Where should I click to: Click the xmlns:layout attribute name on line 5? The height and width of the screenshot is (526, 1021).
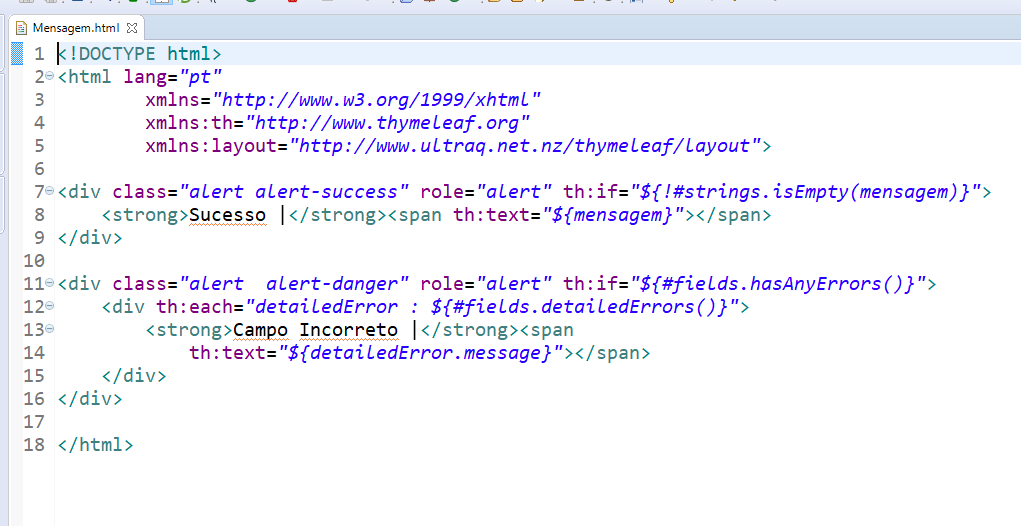[211, 146]
